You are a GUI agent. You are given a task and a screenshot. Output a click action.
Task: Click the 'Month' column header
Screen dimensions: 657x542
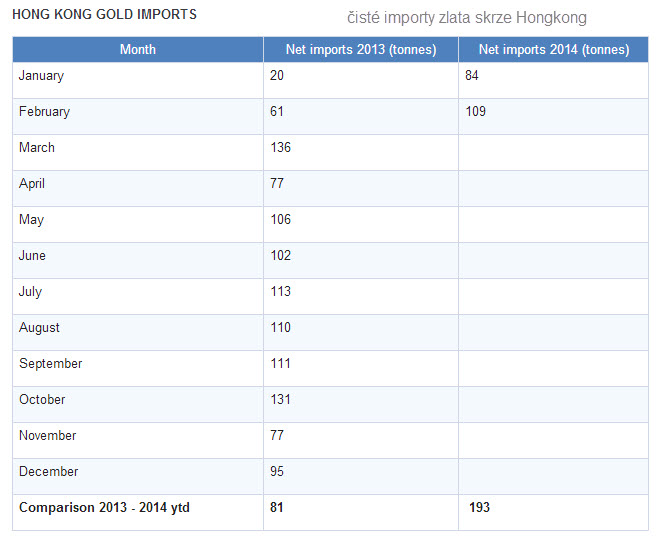coord(138,49)
